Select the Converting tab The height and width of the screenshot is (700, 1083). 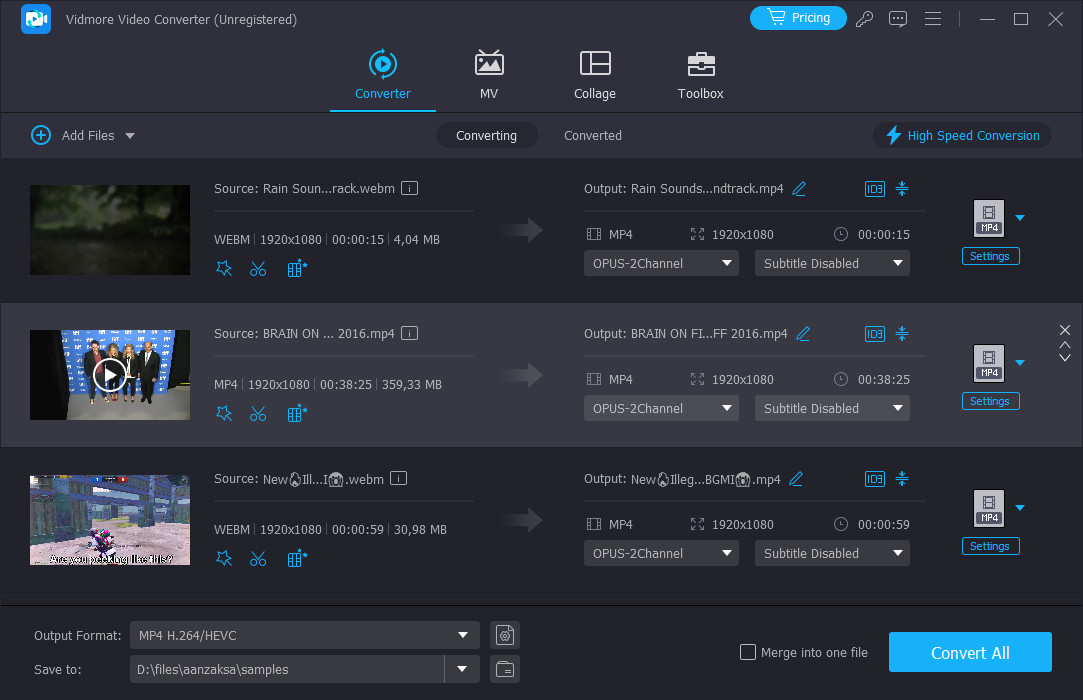coord(486,135)
